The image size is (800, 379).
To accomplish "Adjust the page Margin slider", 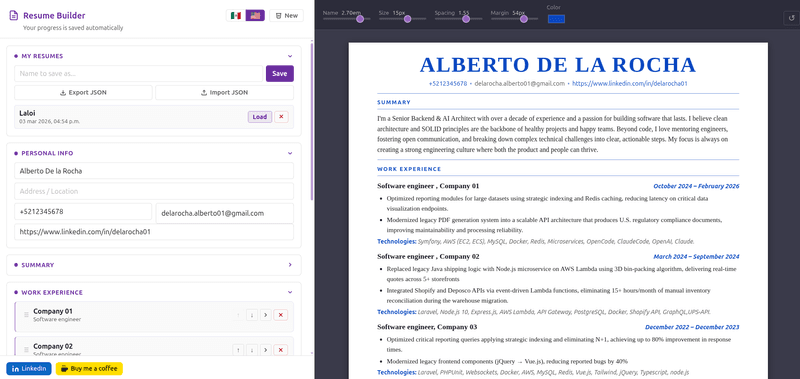I will pos(523,19).
